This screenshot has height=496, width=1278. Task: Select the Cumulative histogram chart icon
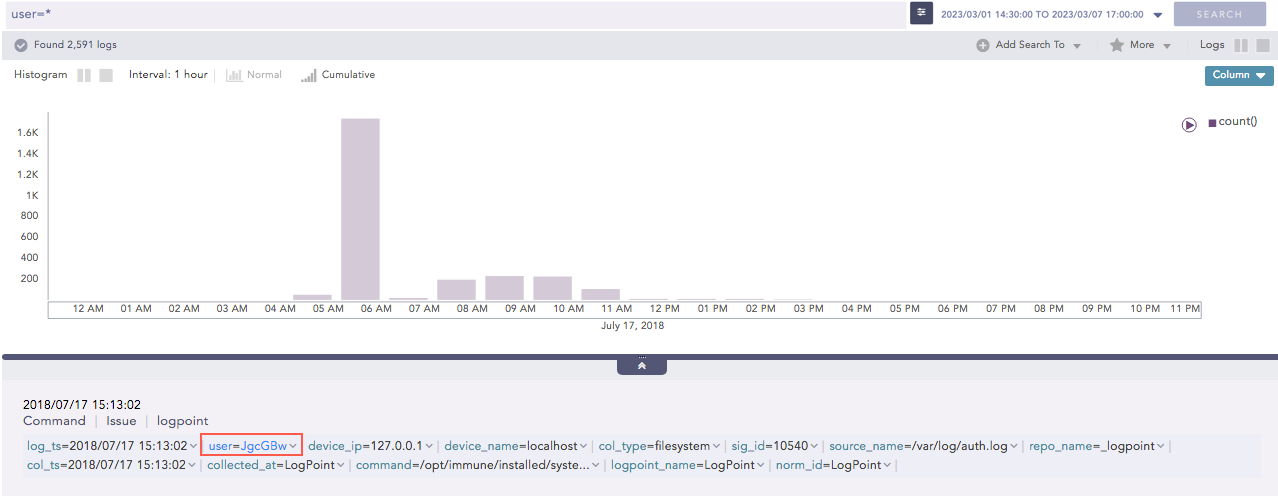point(309,75)
